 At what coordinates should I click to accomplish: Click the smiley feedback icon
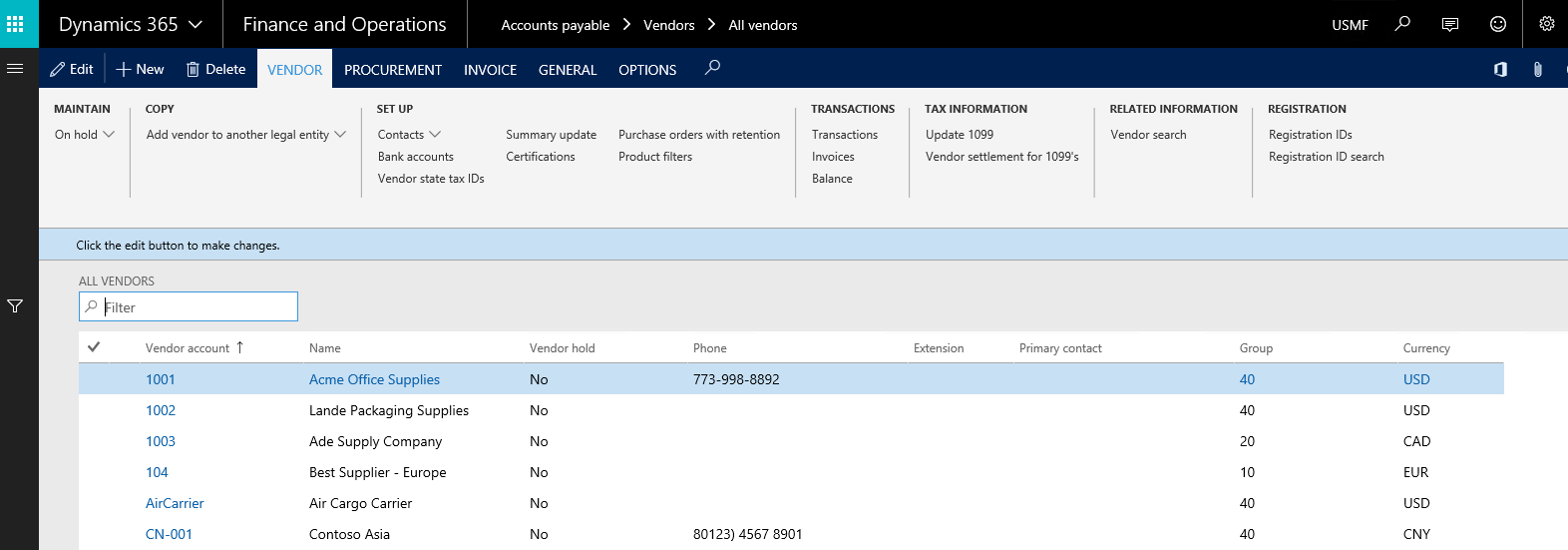click(1498, 24)
